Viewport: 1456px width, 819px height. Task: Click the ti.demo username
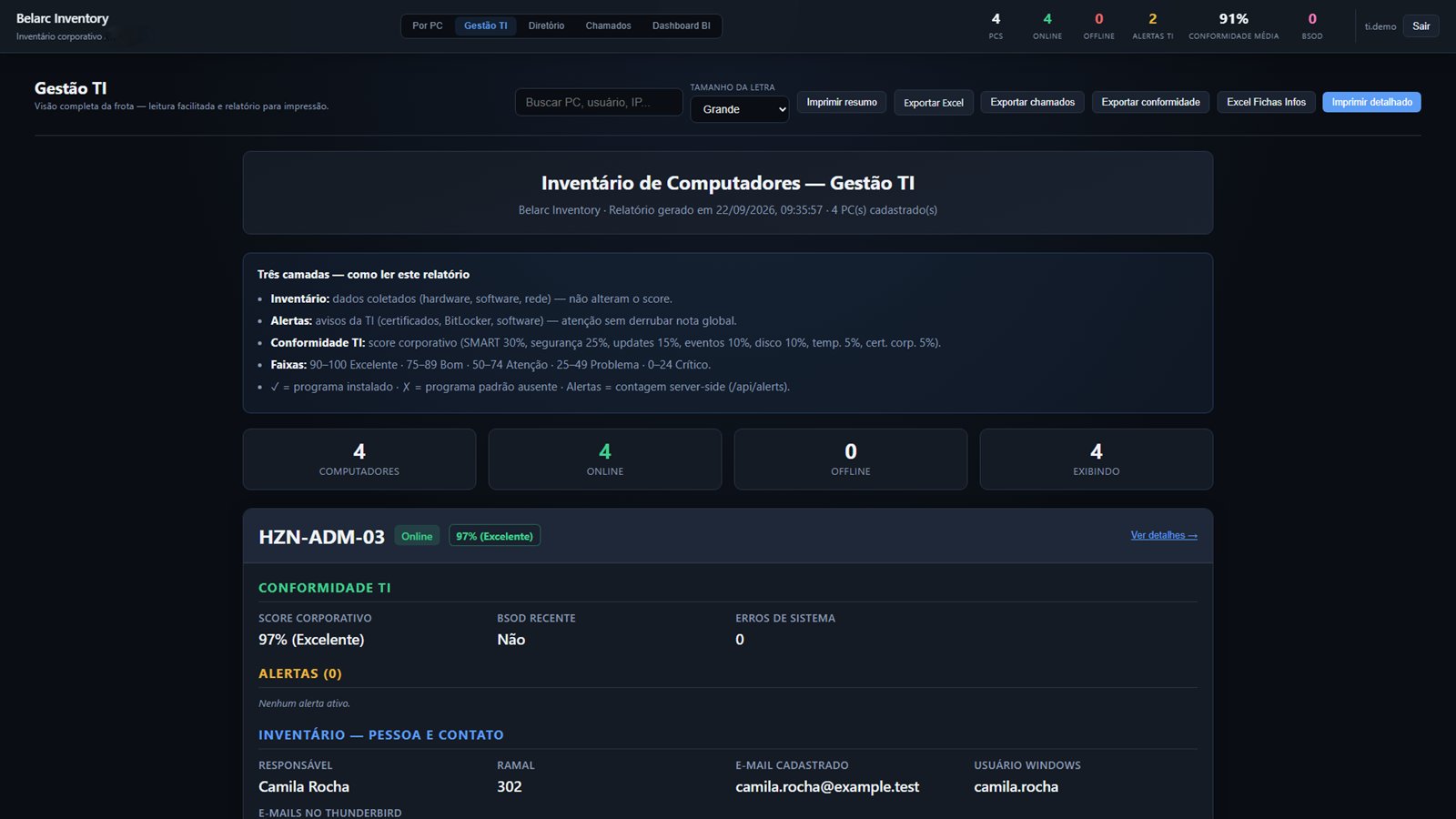pyautogui.click(x=1380, y=26)
